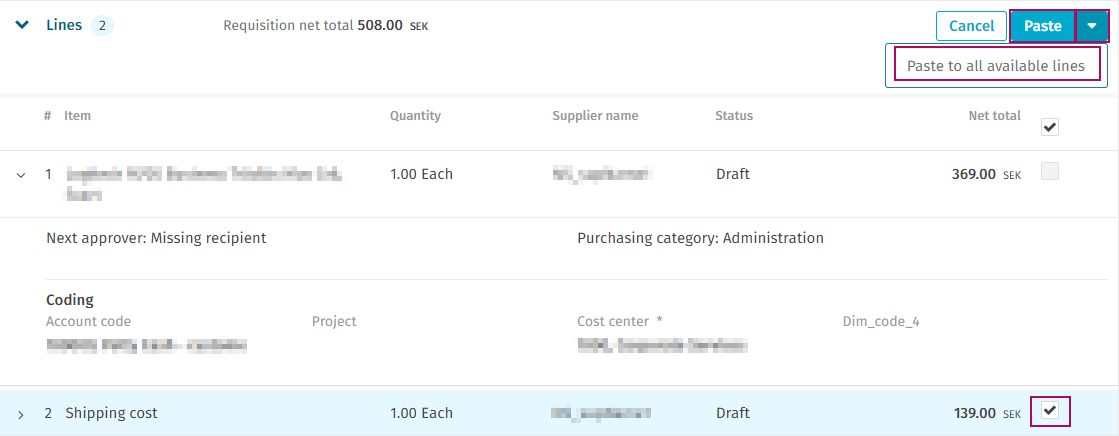The image size is (1119, 436).
Task: Expand the Shipping cost line chevron
Action: point(21,415)
